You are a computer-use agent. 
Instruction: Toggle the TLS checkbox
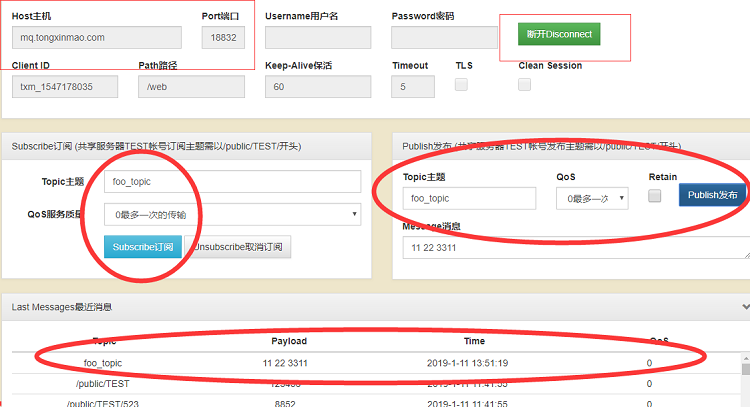[461, 85]
